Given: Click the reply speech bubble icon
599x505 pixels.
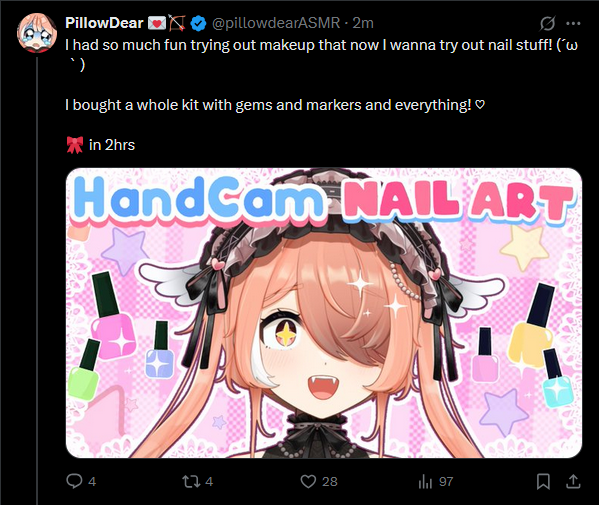Looking at the screenshot, I should [74, 481].
